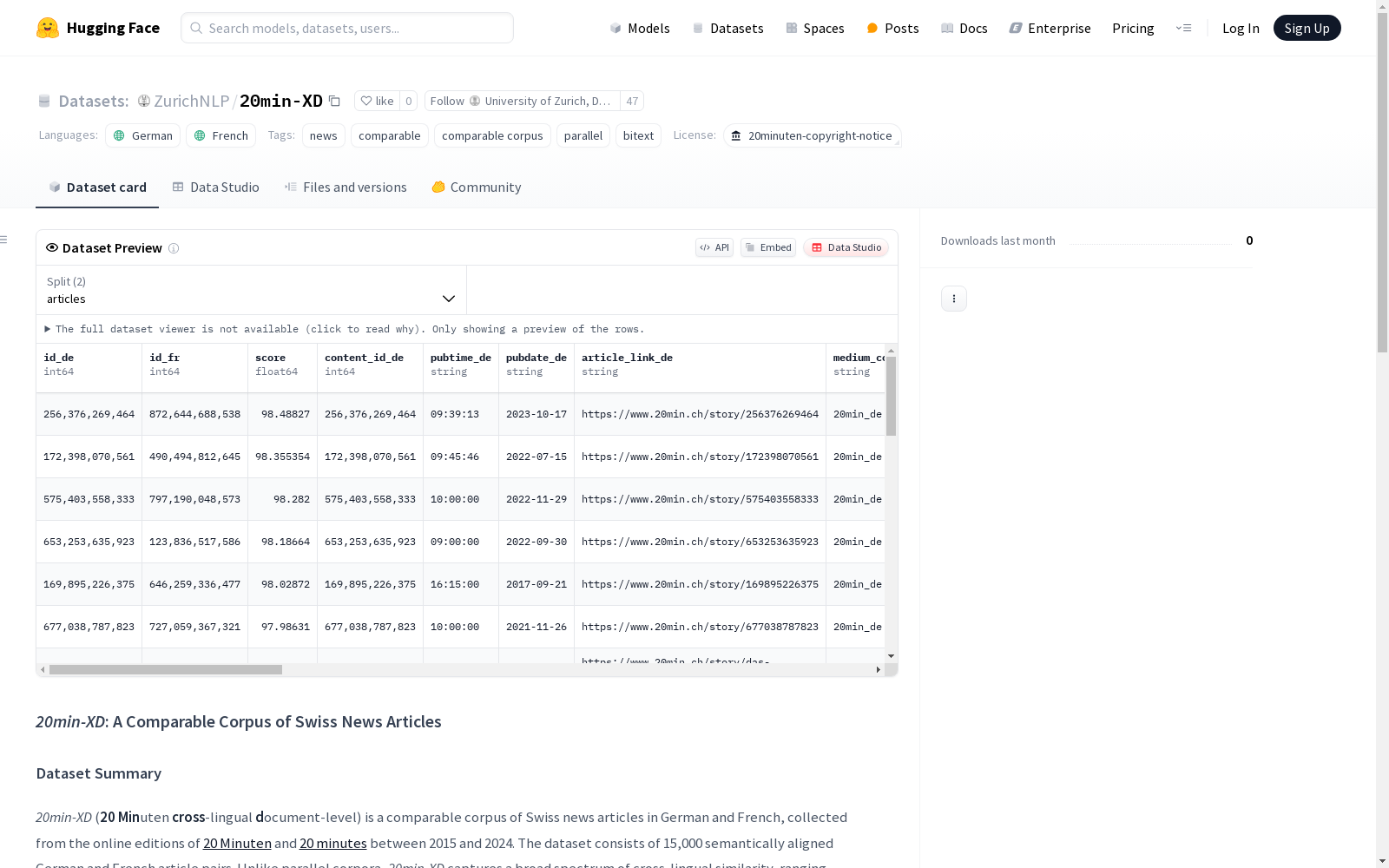1389x868 pixels.
Task: Click the table's scroll down arrow
Action: pos(891,656)
